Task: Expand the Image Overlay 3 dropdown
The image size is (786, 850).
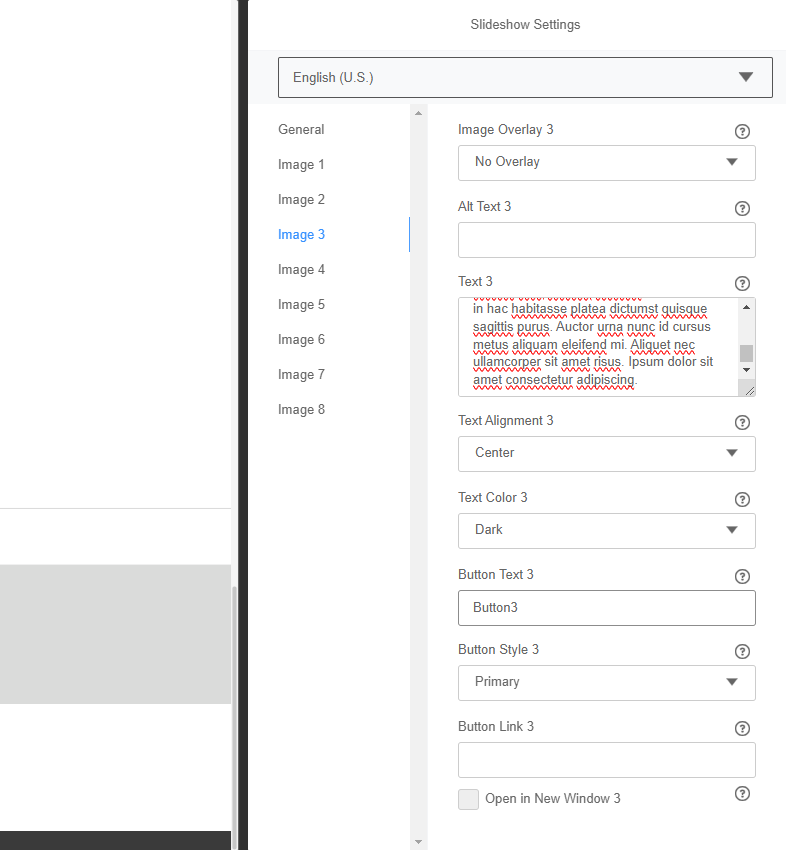Action: click(606, 162)
